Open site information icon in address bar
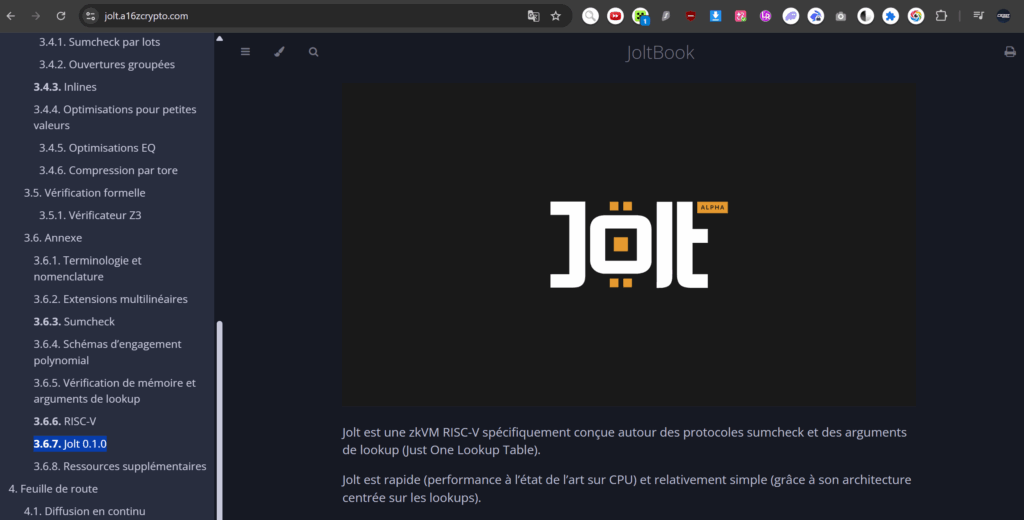Viewport: 1024px width, 520px height. point(91,16)
